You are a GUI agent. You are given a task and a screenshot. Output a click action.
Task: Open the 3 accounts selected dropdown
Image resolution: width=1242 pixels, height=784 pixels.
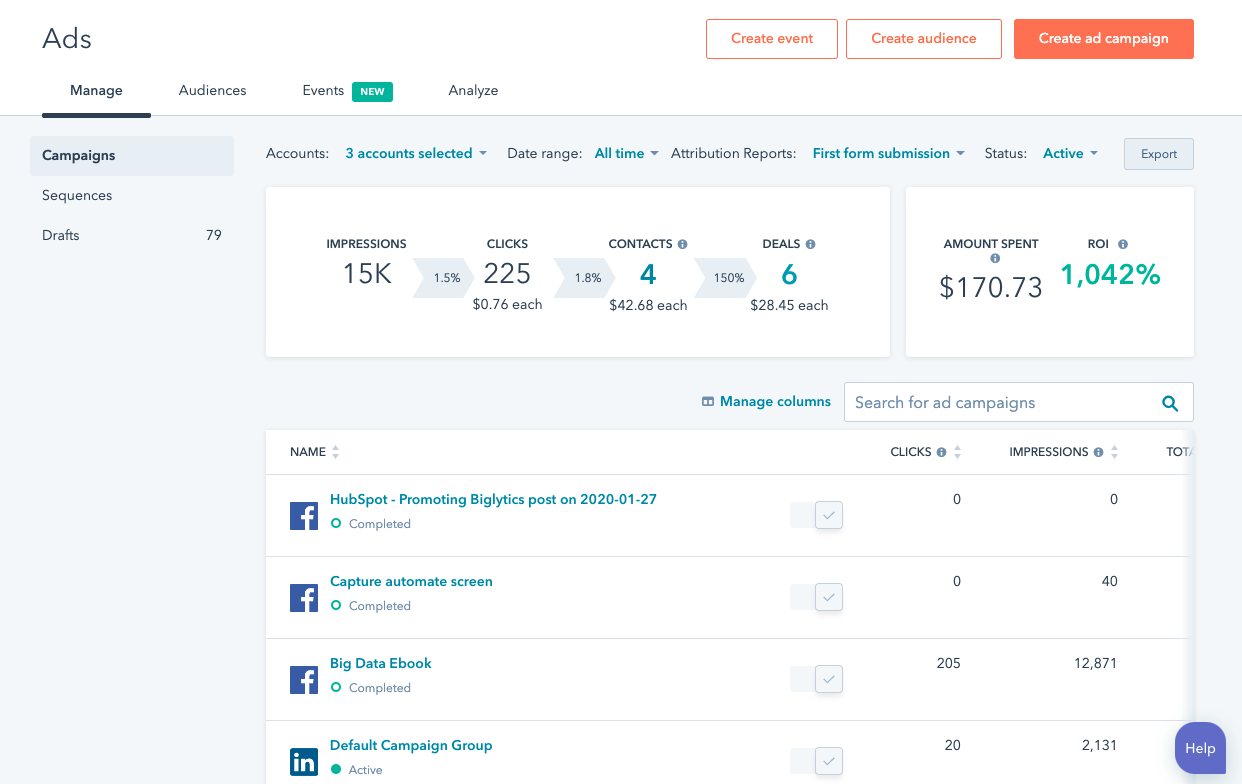click(416, 153)
